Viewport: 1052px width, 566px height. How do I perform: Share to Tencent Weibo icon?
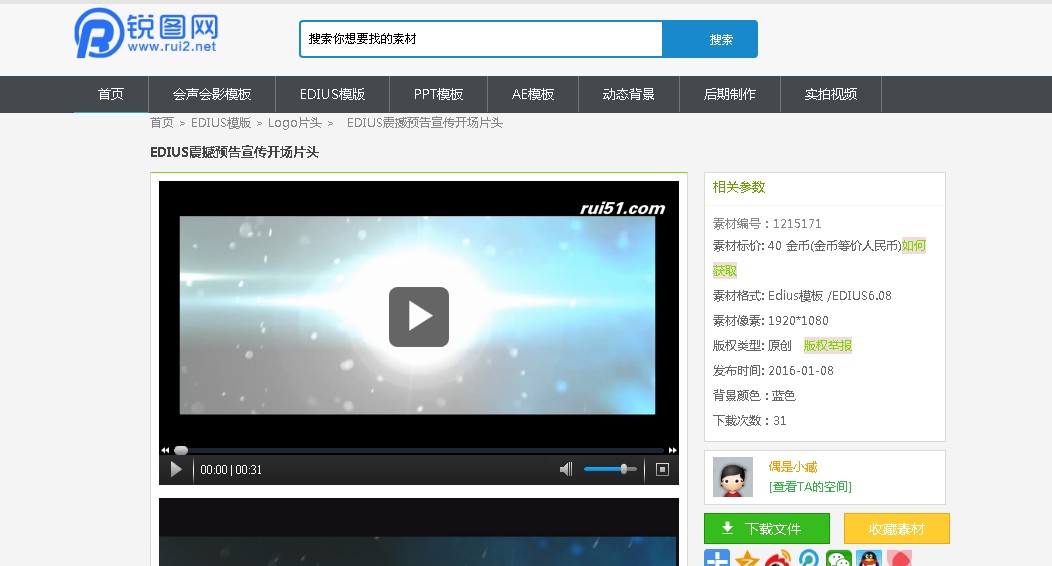point(808,558)
